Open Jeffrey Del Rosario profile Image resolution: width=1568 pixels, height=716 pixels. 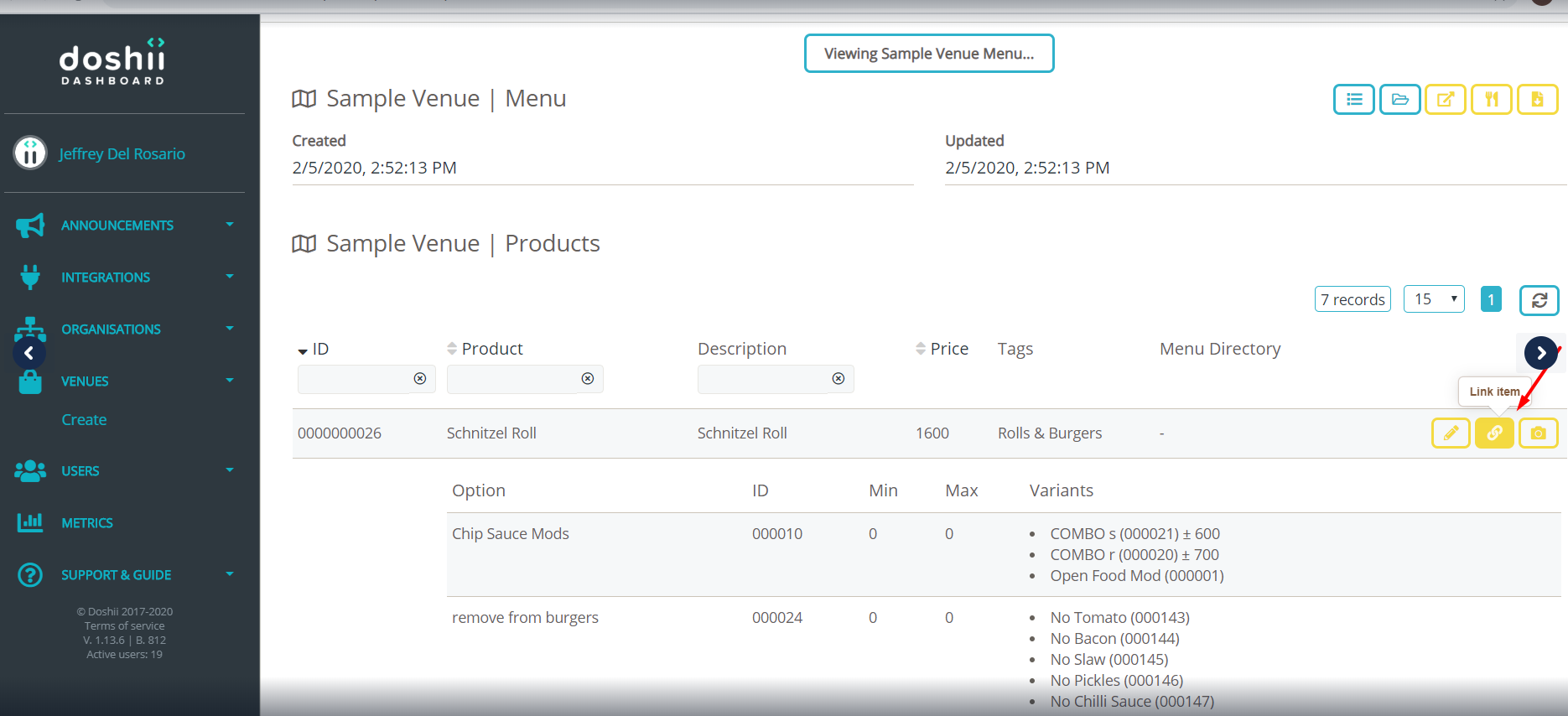coord(122,153)
